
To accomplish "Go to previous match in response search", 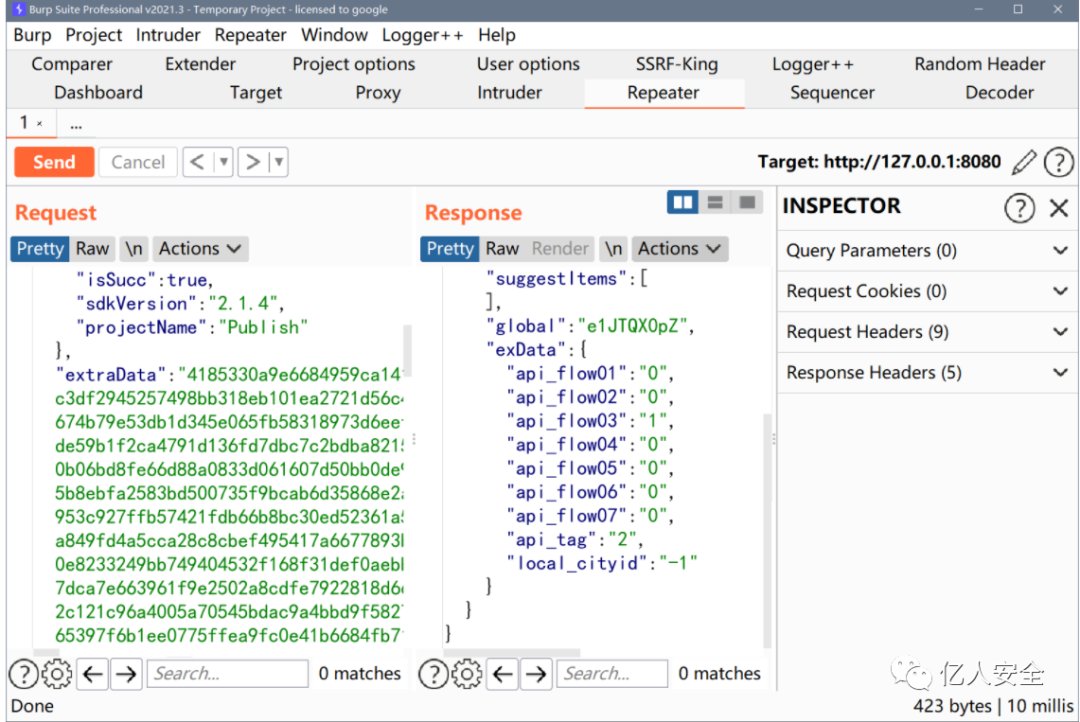I will (x=503, y=674).
